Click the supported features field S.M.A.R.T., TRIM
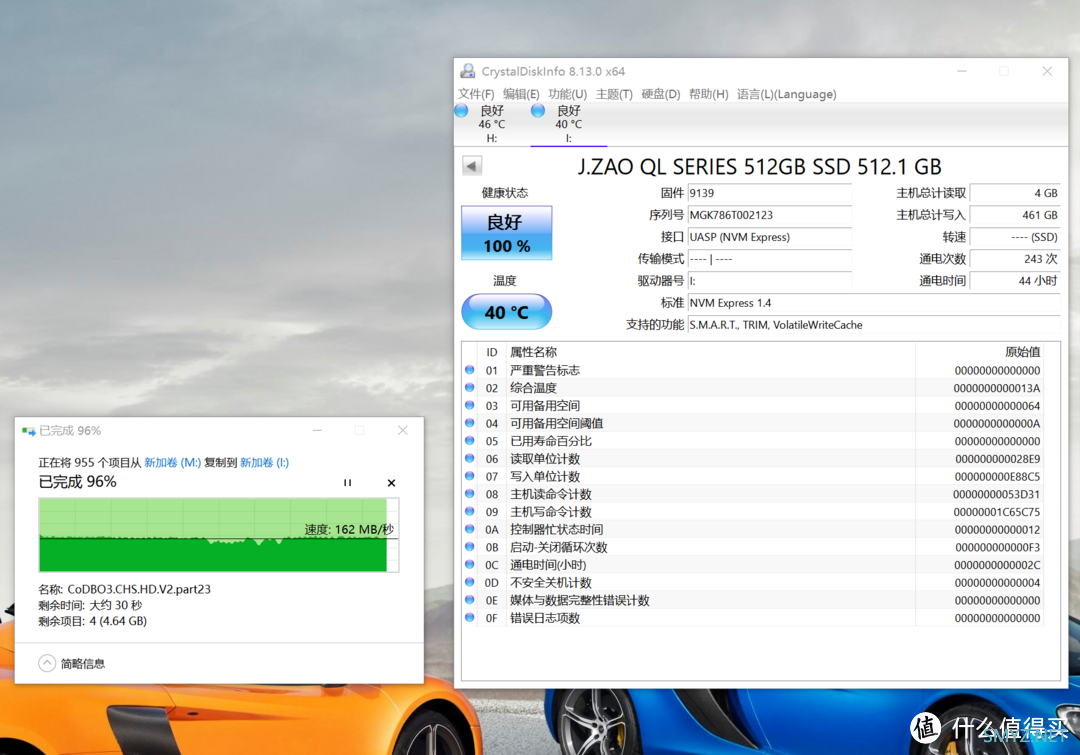The image size is (1080, 755). tap(873, 325)
